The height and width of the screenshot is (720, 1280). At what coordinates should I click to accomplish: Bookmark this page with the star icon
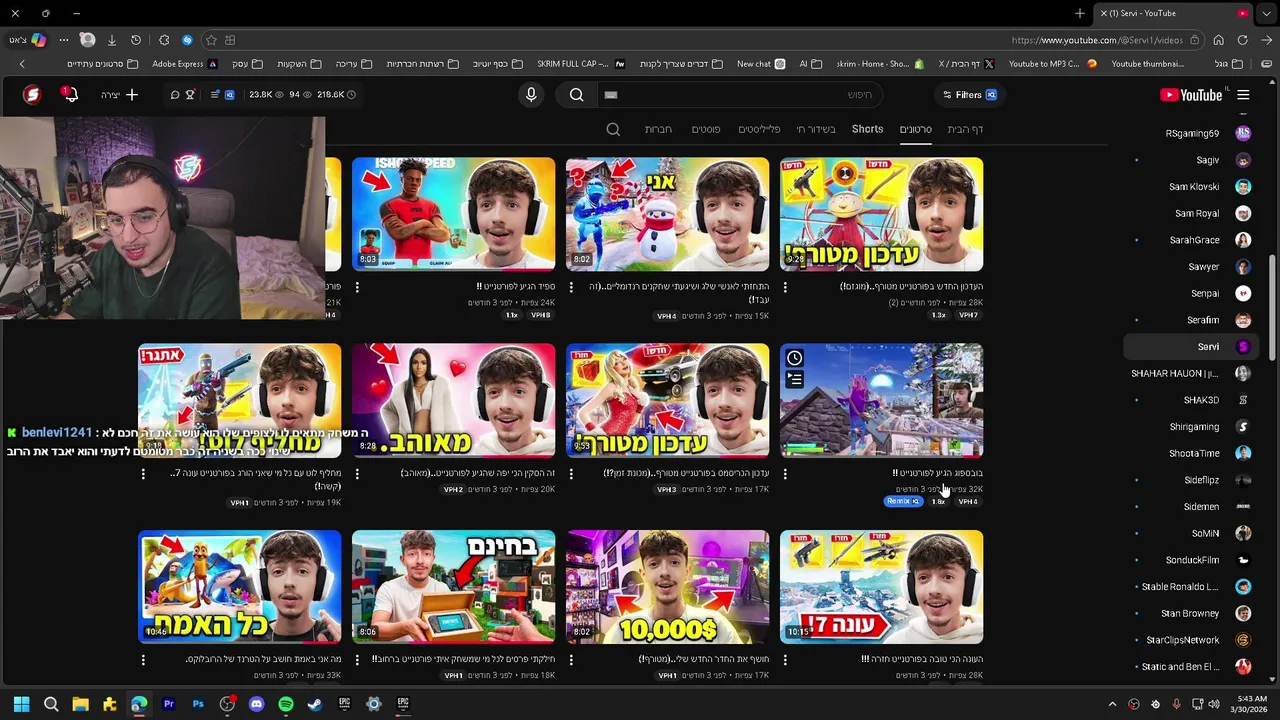coord(211,40)
